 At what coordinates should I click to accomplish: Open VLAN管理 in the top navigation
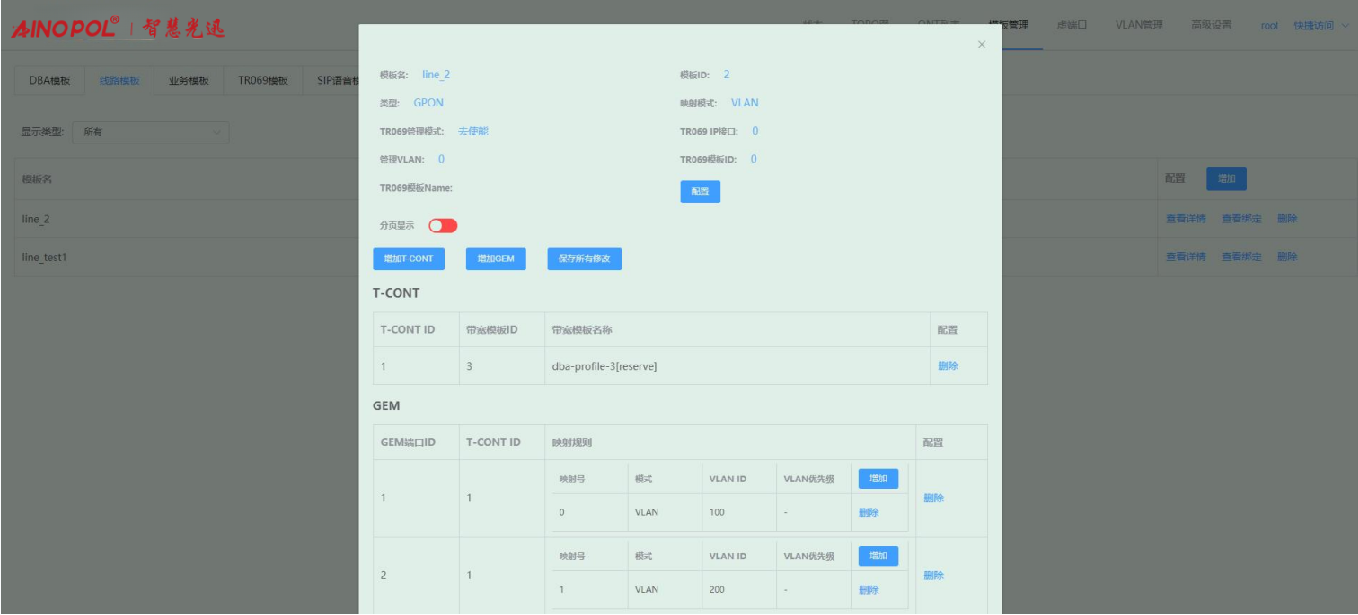click(x=1138, y=25)
